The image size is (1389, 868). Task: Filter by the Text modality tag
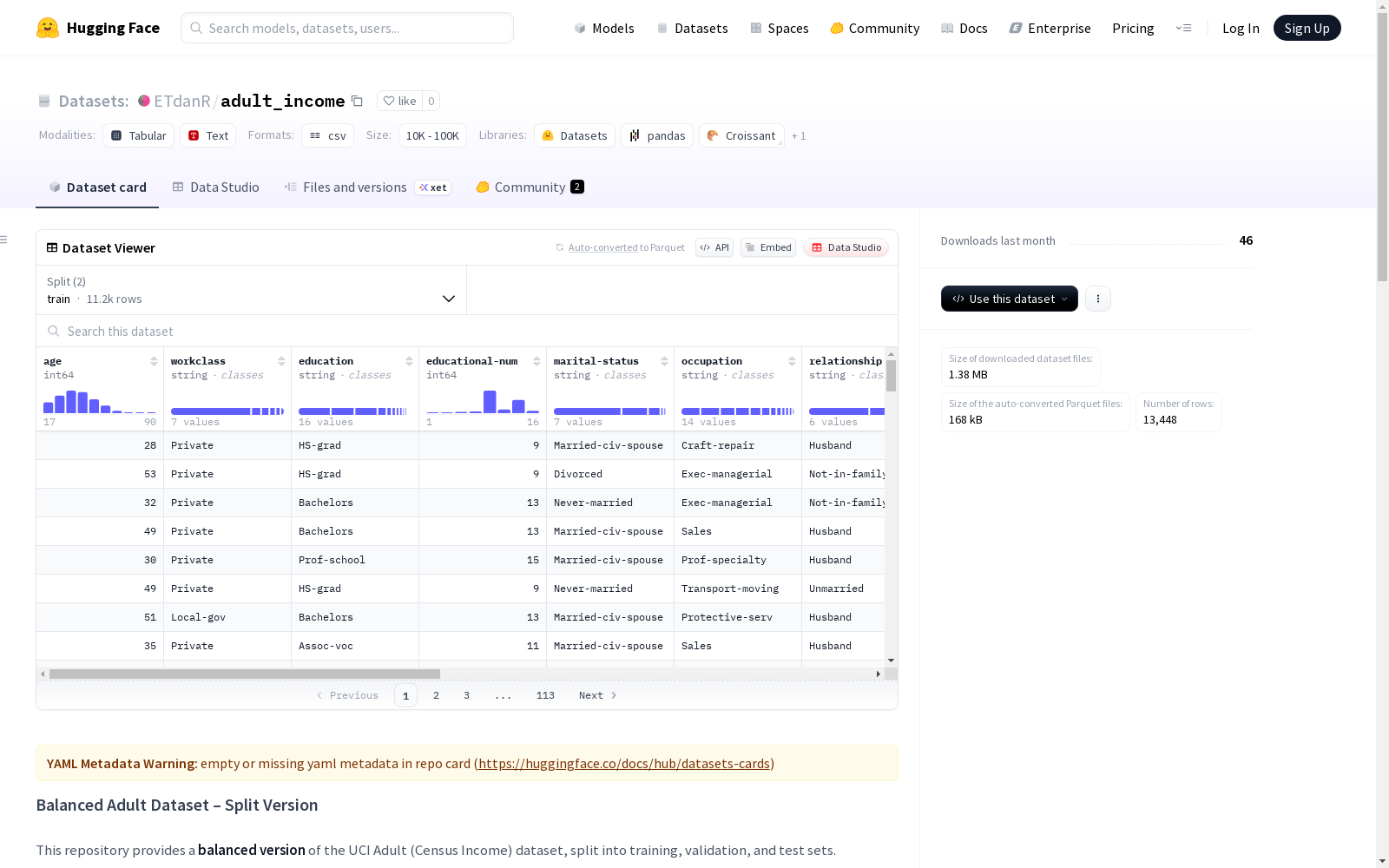208,135
